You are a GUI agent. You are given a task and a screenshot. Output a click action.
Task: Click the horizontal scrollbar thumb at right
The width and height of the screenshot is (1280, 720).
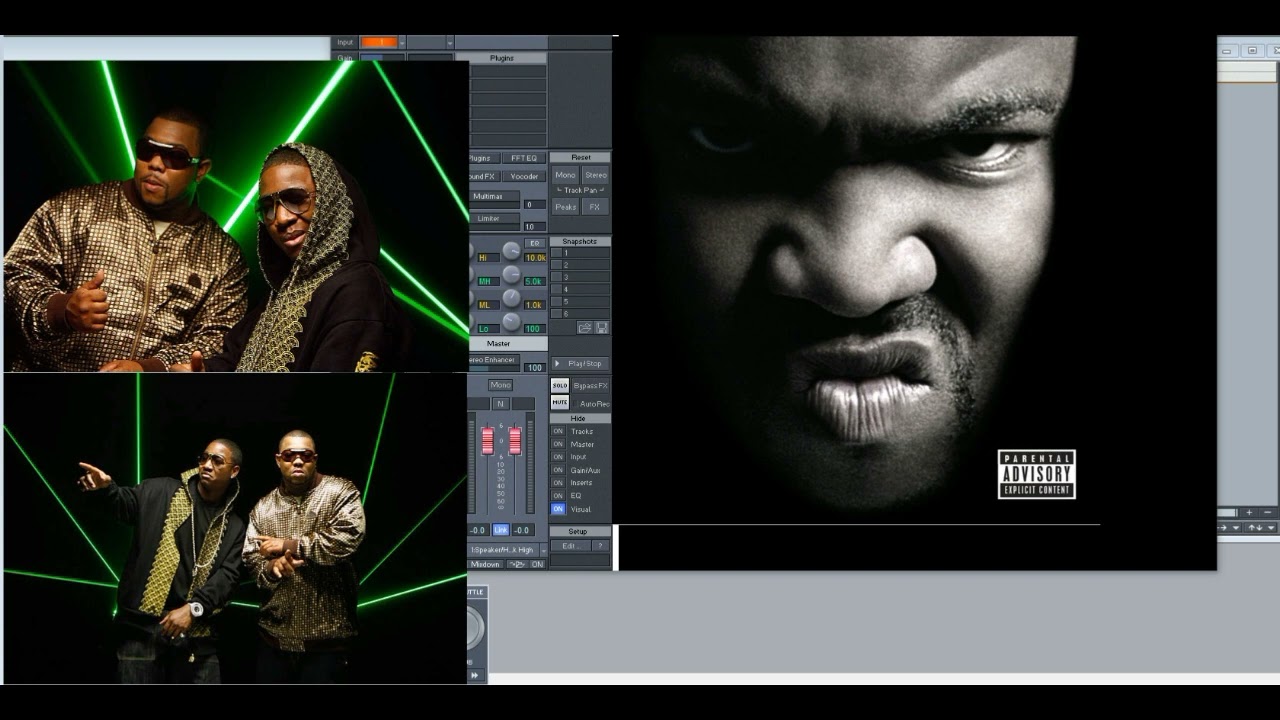pyautogui.click(x=1226, y=512)
